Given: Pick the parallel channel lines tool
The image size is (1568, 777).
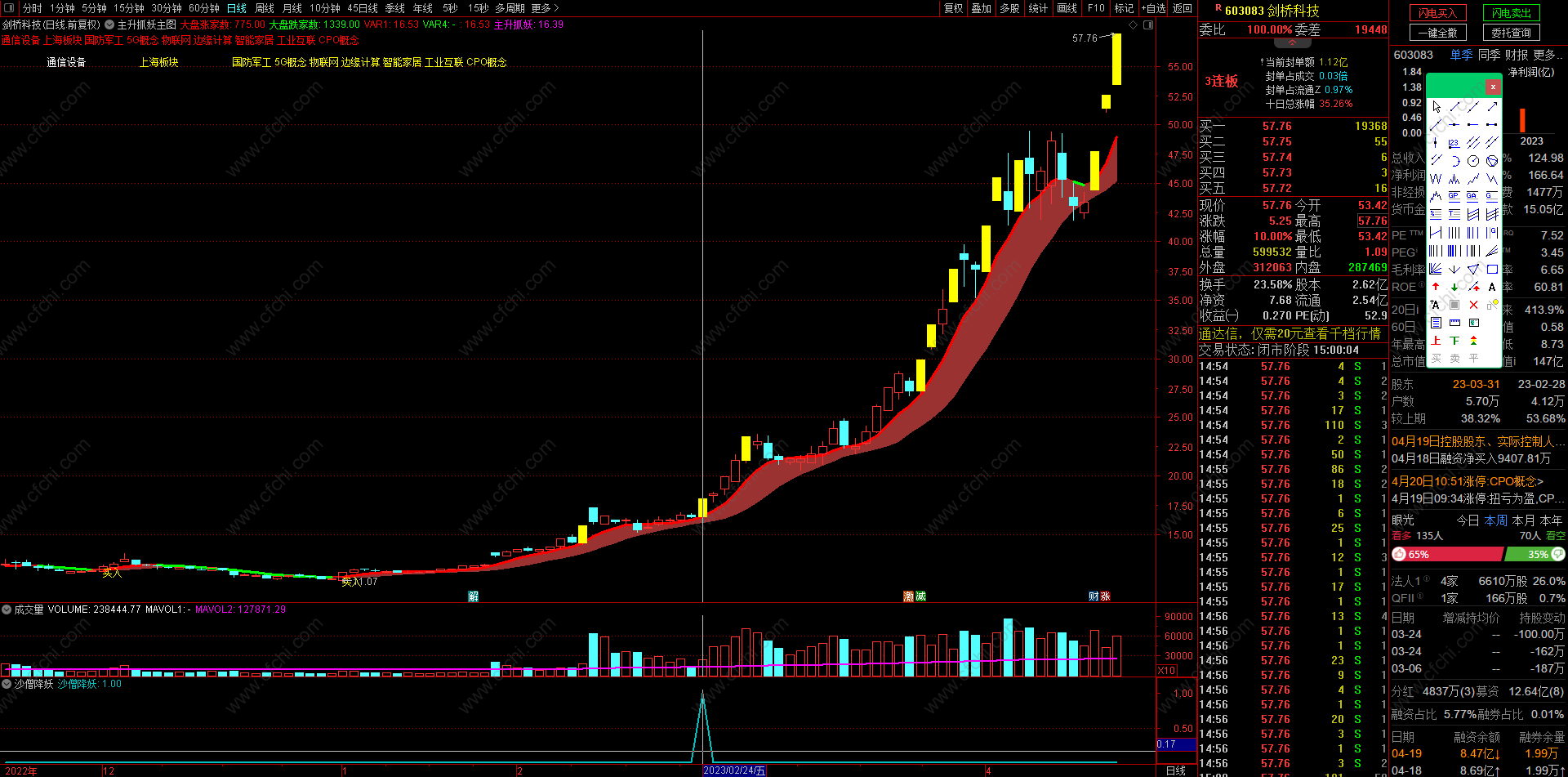Looking at the screenshot, I should point(1473,143).
